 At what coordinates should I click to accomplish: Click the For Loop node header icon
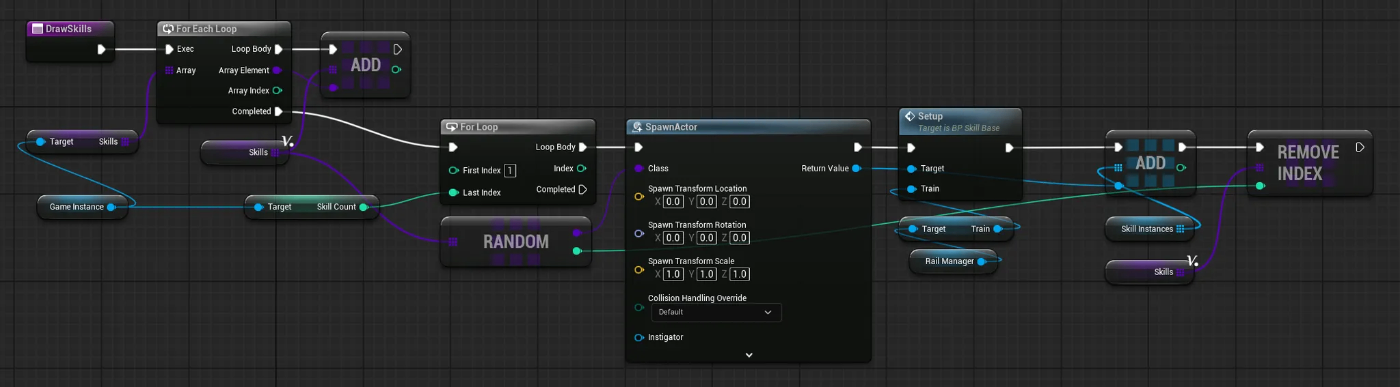(451, 127)
